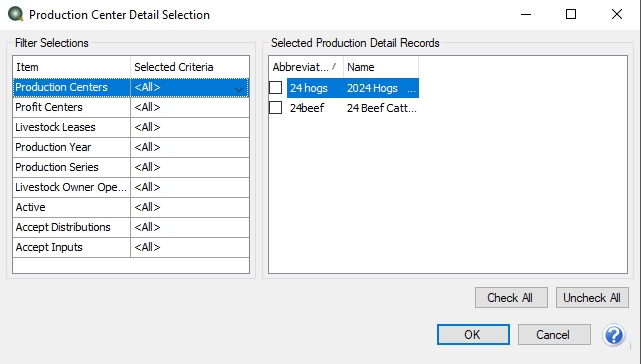This screenshot has height=364, width=641.
Task: Maximize the Production Center Detail Selection window
Action: pos(571,14)
